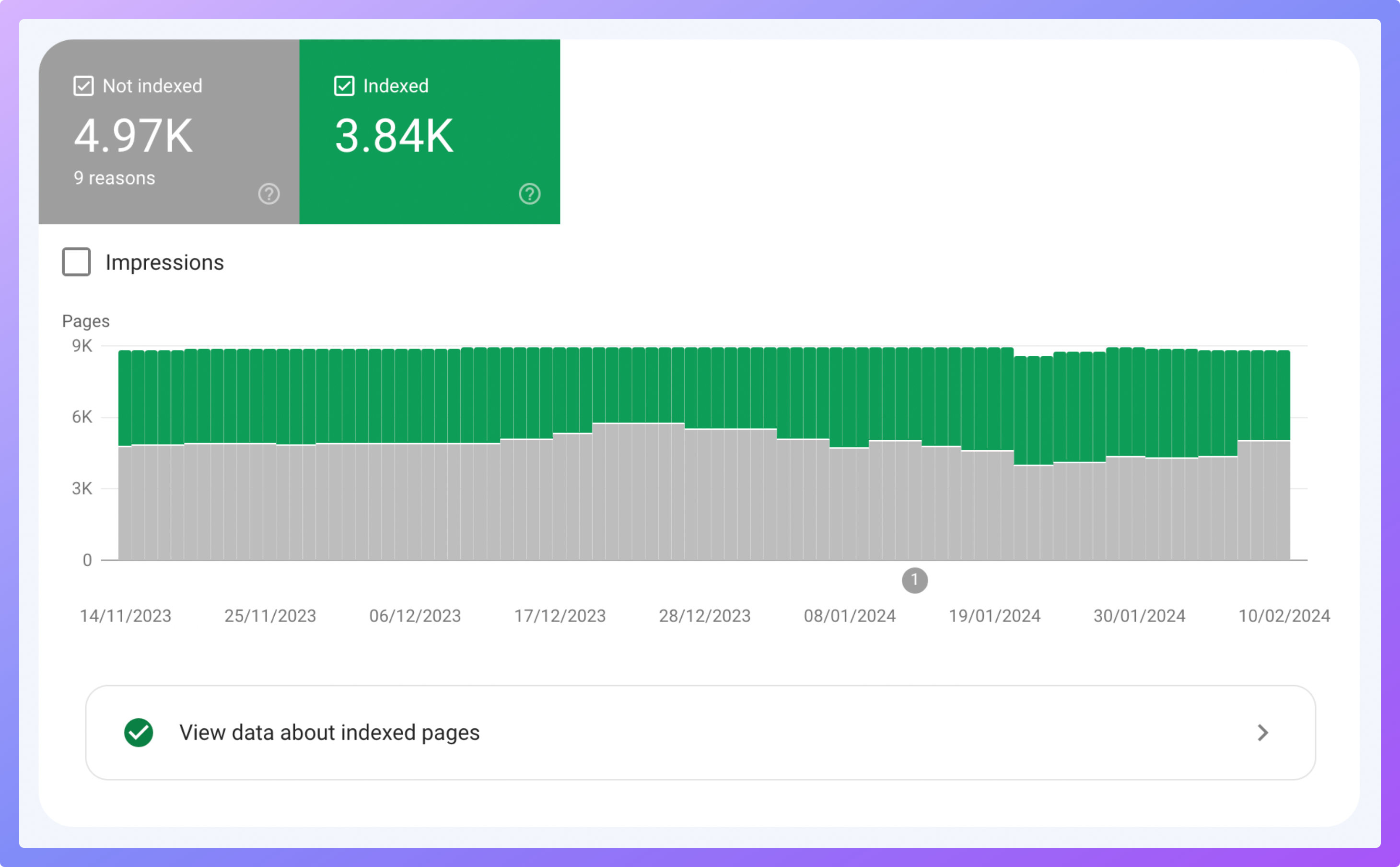Click the 9K pages axis label
The width and height of the screenshot is (1400, 867).
point(82,346)
